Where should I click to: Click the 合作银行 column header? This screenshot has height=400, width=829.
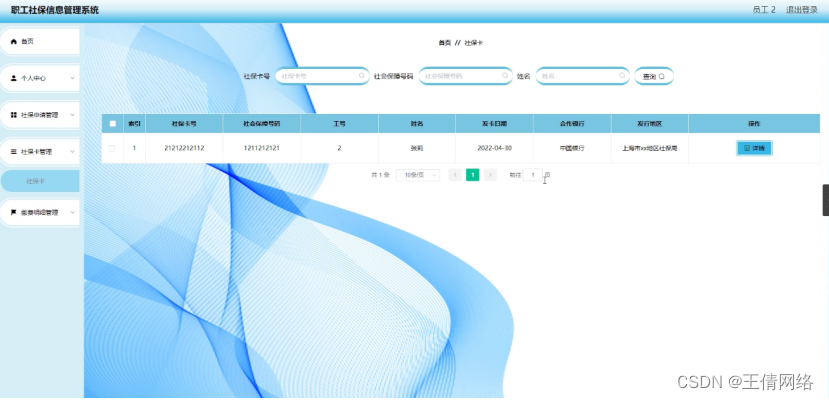coord(572,124)
